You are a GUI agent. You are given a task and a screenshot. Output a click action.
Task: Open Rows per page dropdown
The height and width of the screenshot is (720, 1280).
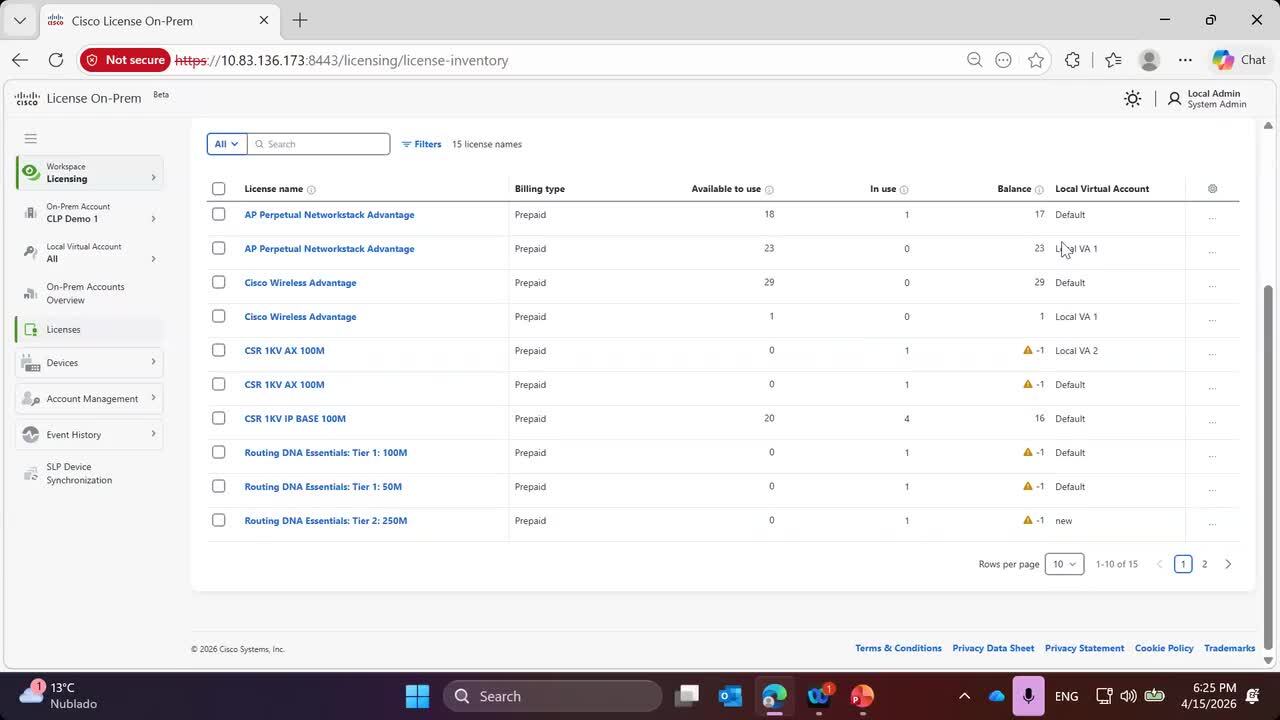(1063, 564)
